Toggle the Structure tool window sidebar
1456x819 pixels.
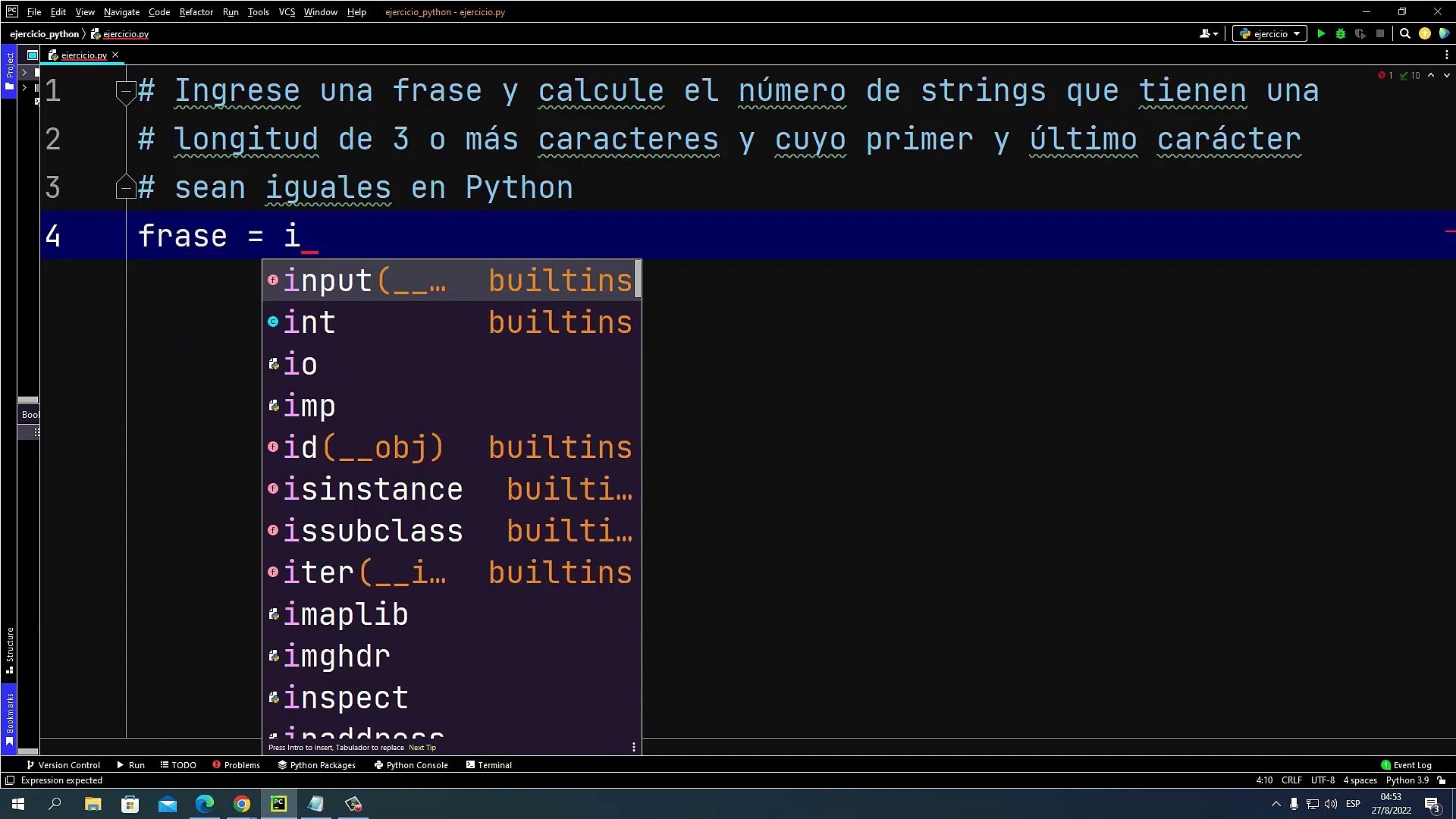click(9, 649)
